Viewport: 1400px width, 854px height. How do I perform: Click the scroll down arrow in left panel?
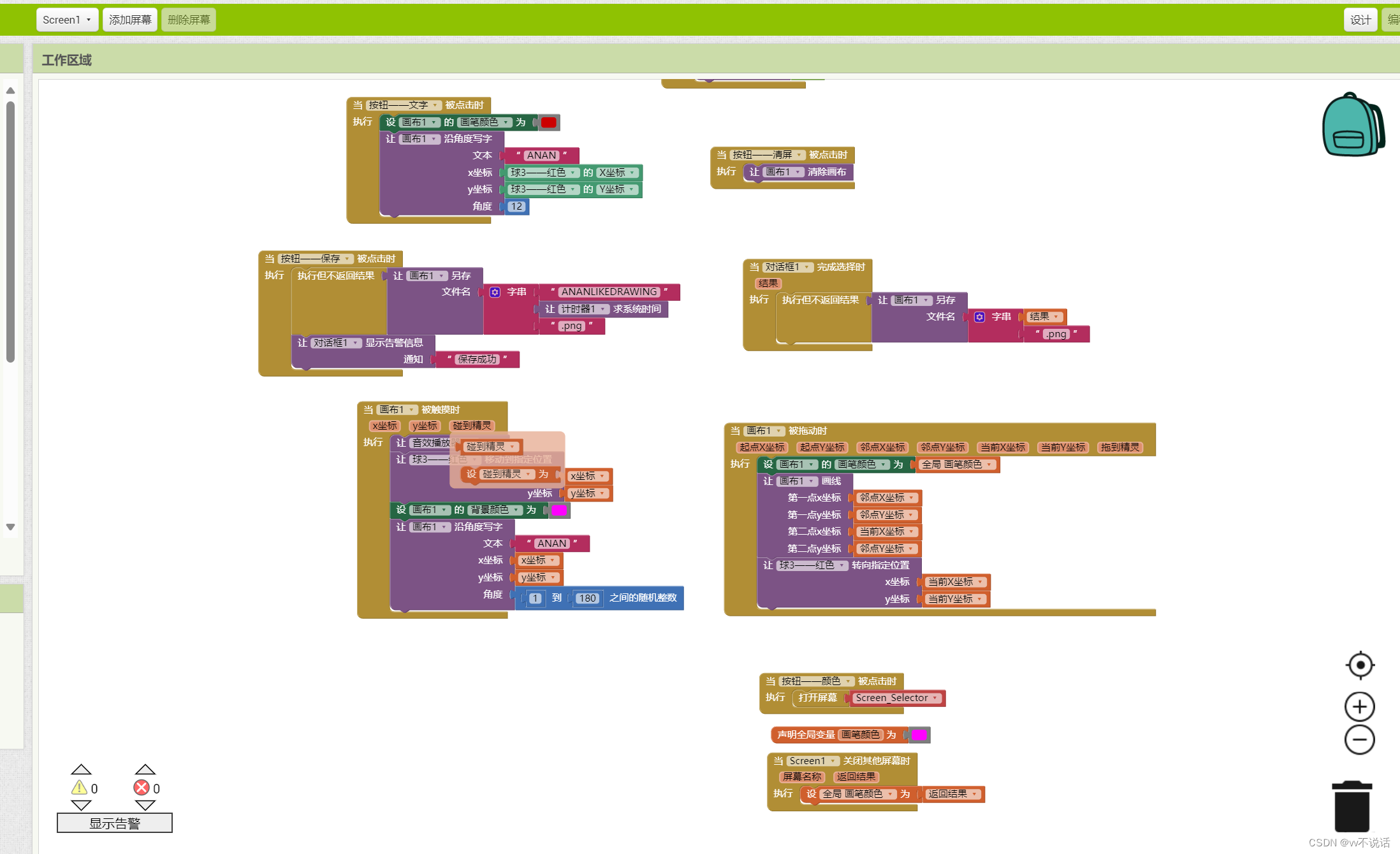[10, 527]
